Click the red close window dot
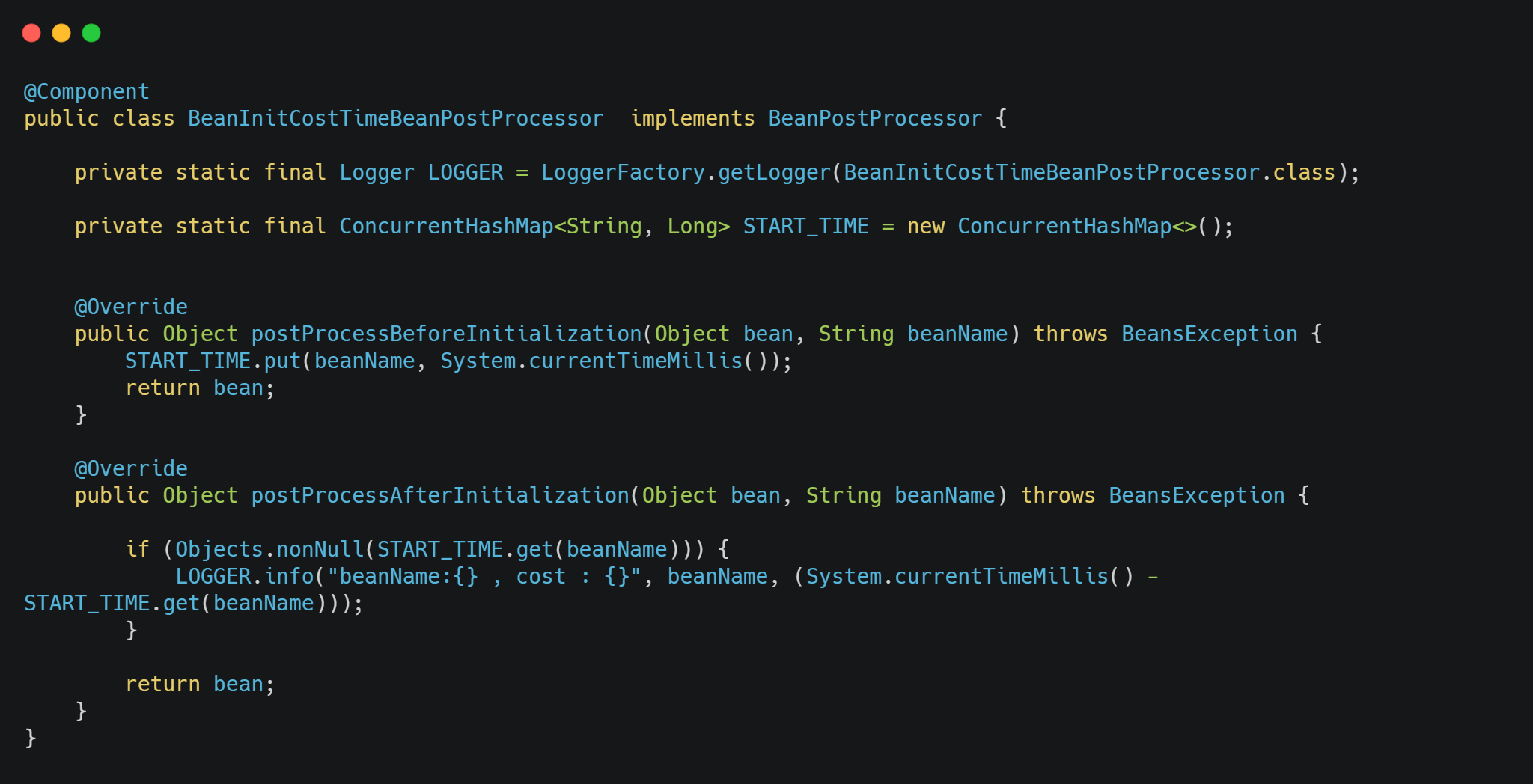The width and height of the screenshot is (1533, 784). coord(31,33)
